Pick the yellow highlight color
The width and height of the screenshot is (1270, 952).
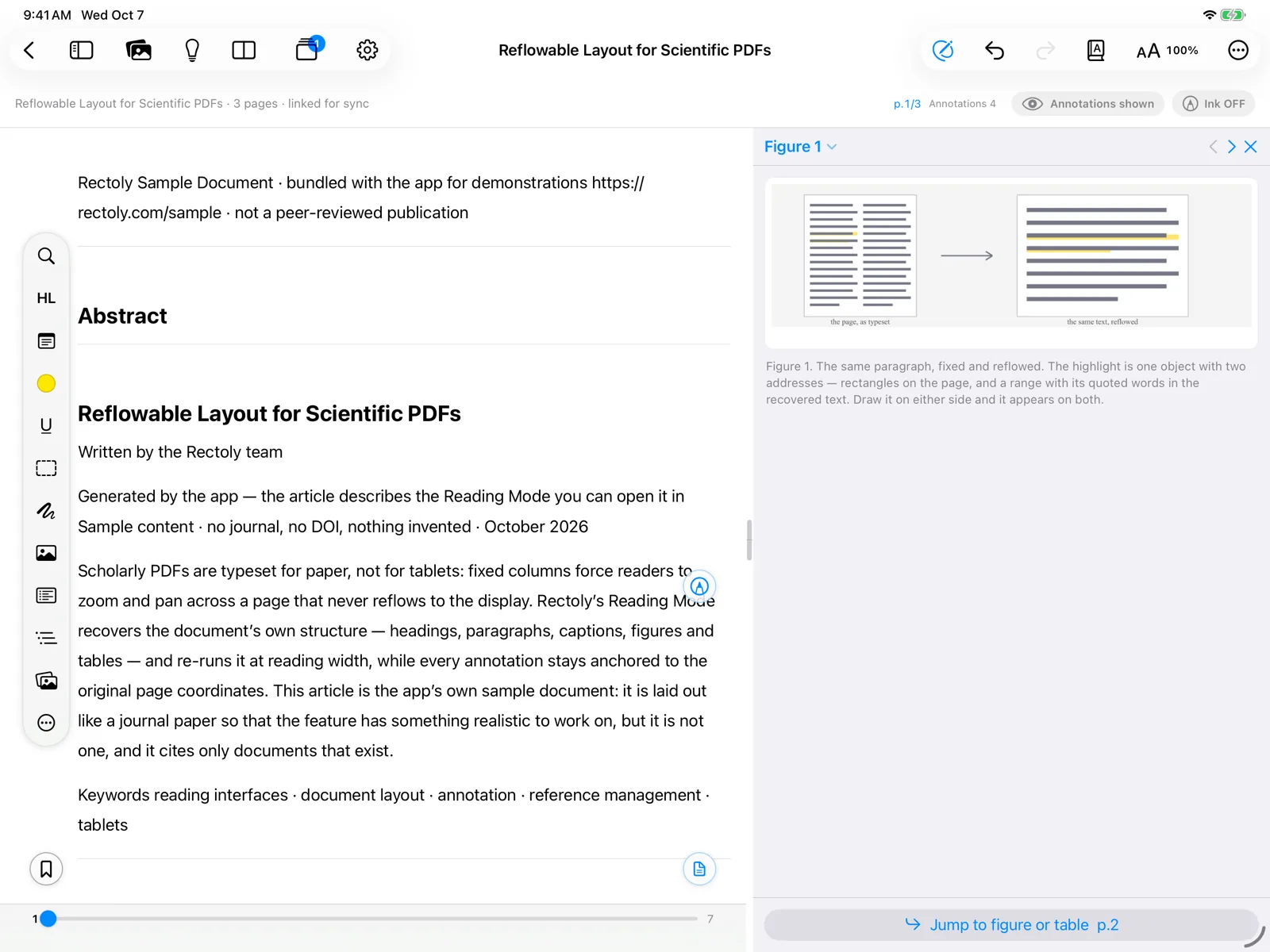pyautogui.click(x=46, y=383)
